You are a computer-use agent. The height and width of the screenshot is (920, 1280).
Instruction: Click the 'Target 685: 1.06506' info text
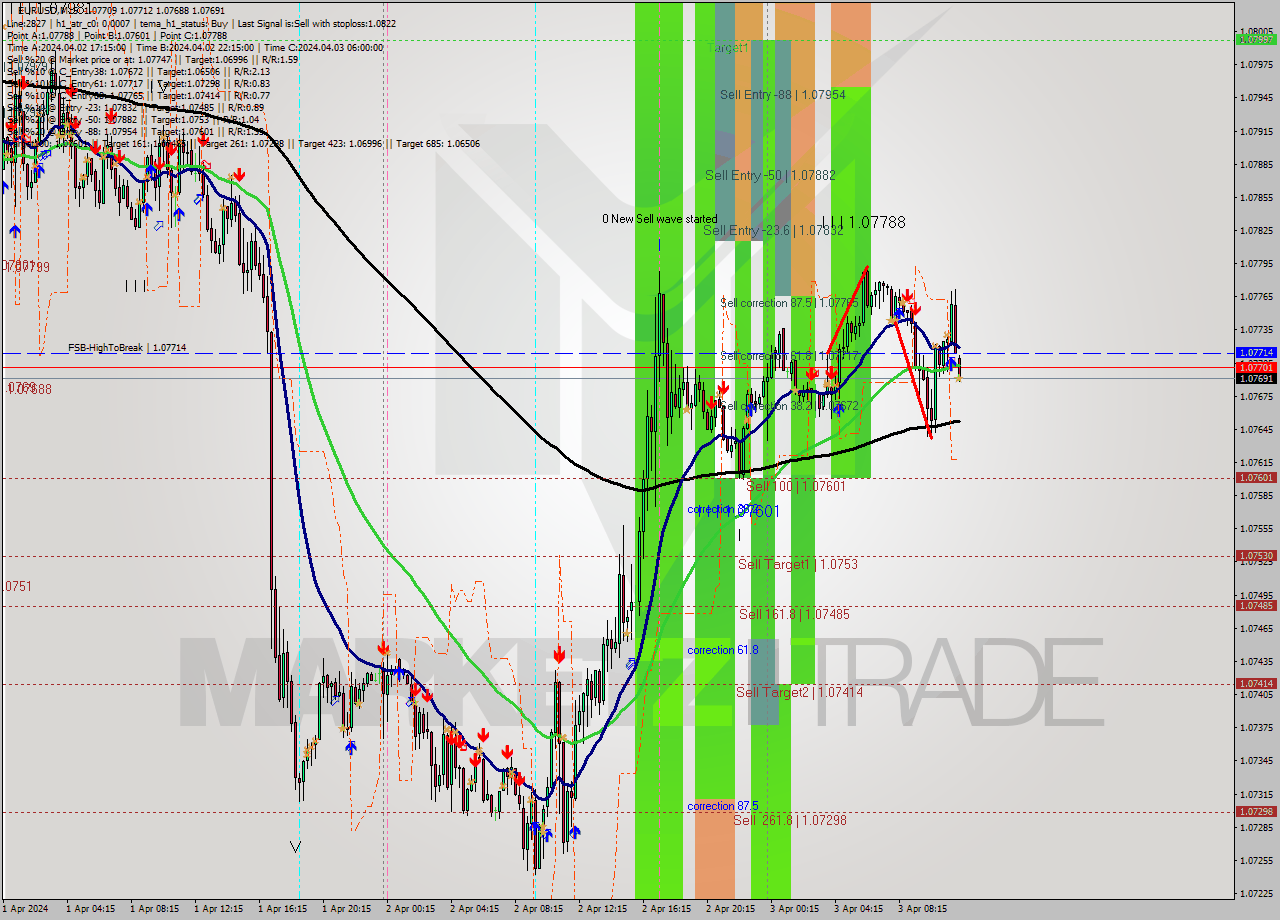(438, 143)
